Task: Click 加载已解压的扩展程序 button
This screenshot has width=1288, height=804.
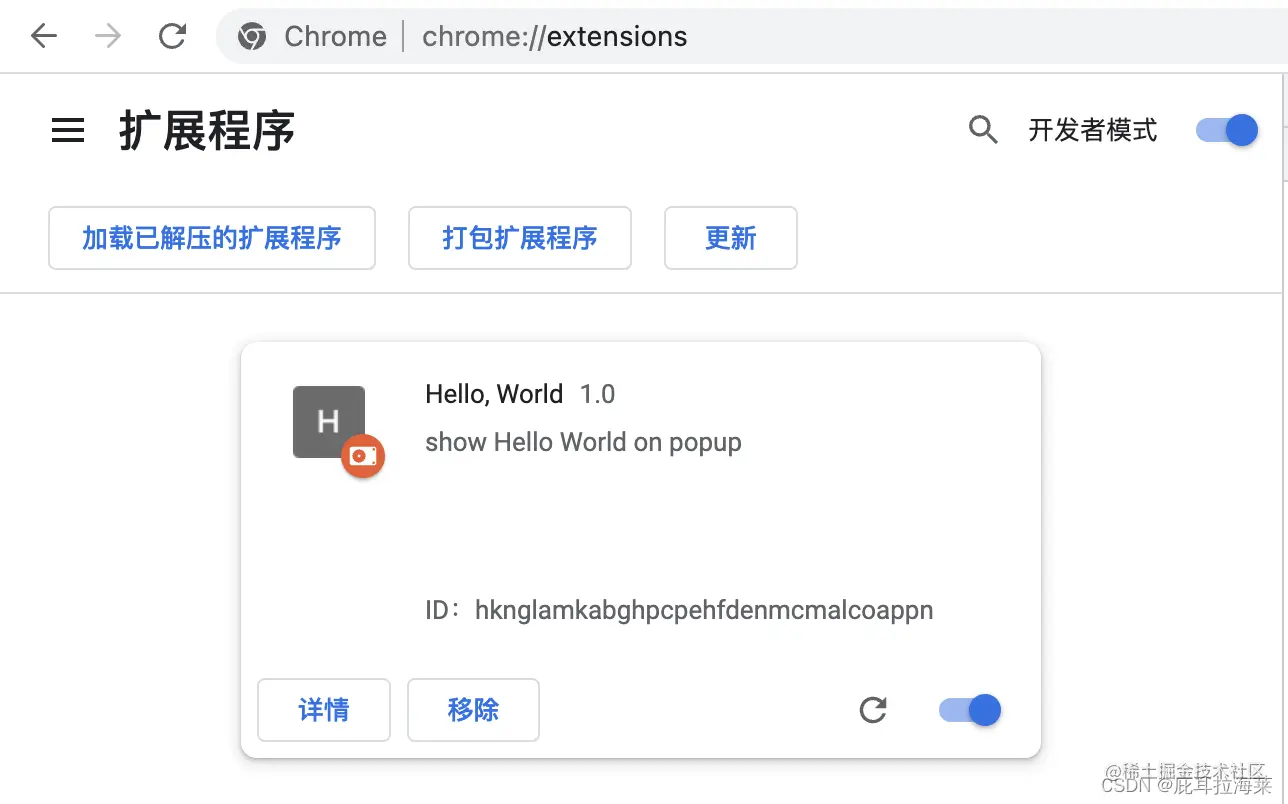Action: pyautogui.click(x=211, y=238)
